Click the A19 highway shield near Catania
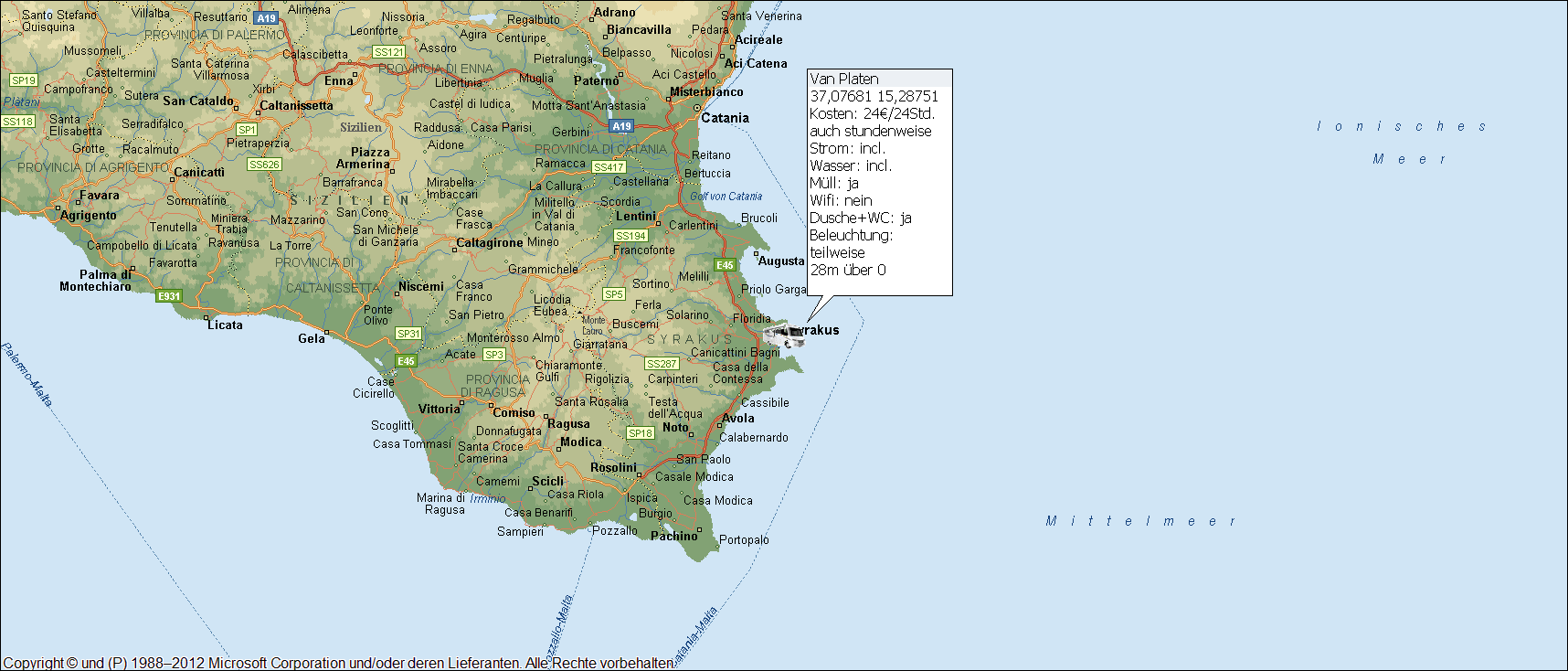This screenshot has width=1568, height=671. (x=621, y=126)
